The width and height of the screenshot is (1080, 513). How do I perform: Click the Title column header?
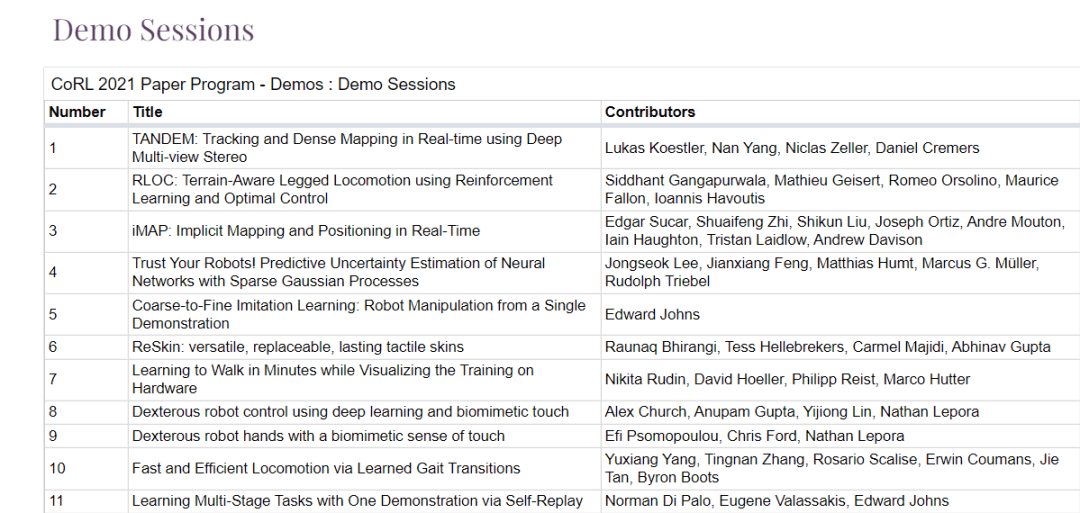point(147,112)
